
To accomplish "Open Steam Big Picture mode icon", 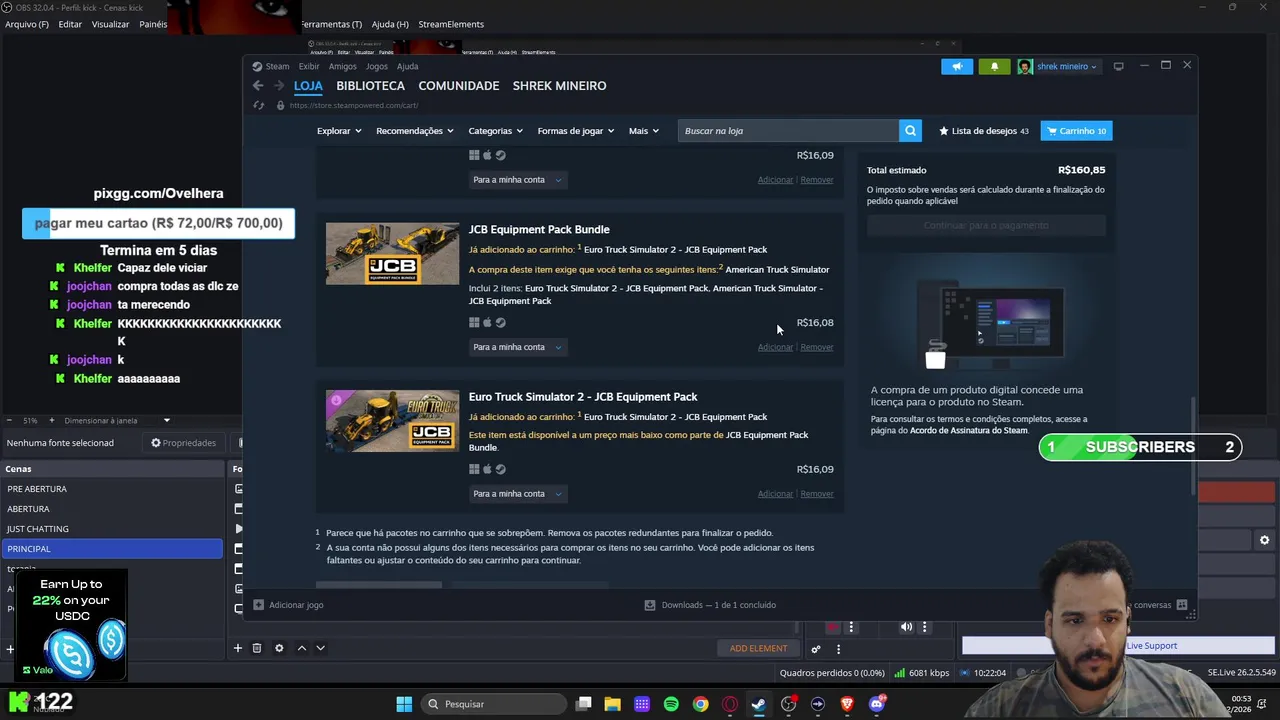I will 1118,66.
